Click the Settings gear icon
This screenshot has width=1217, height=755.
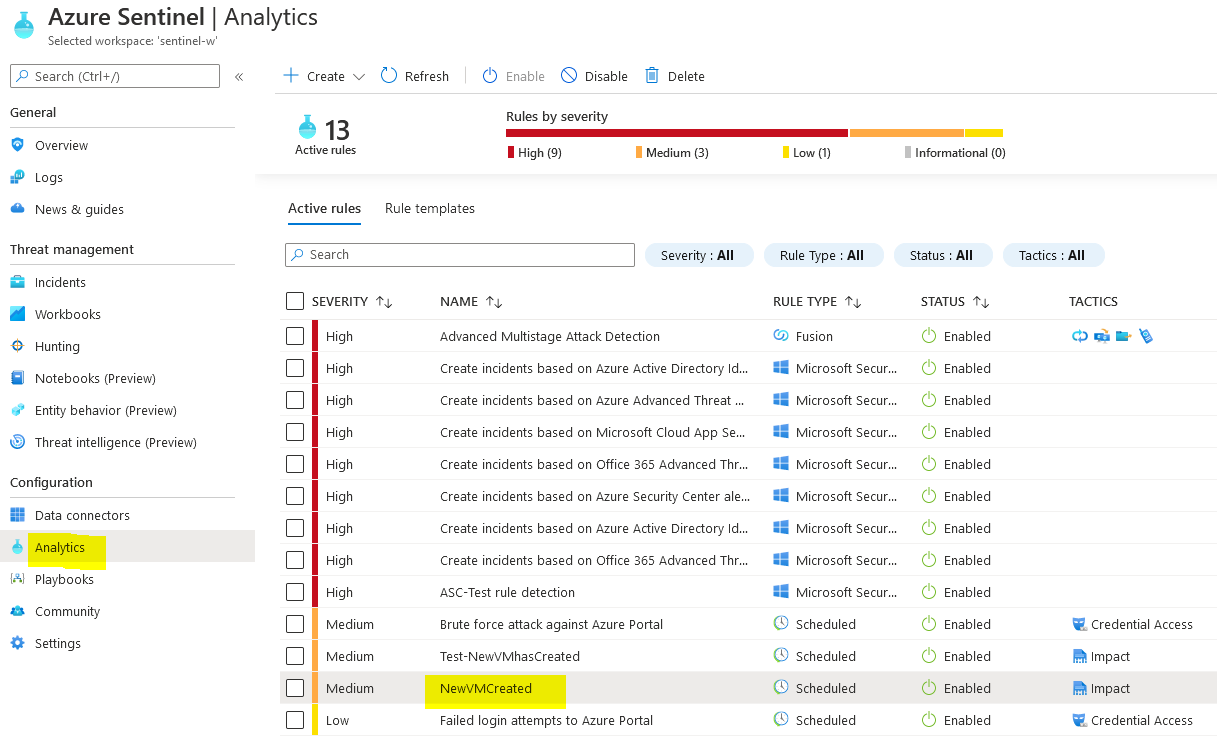pos(17,643)
